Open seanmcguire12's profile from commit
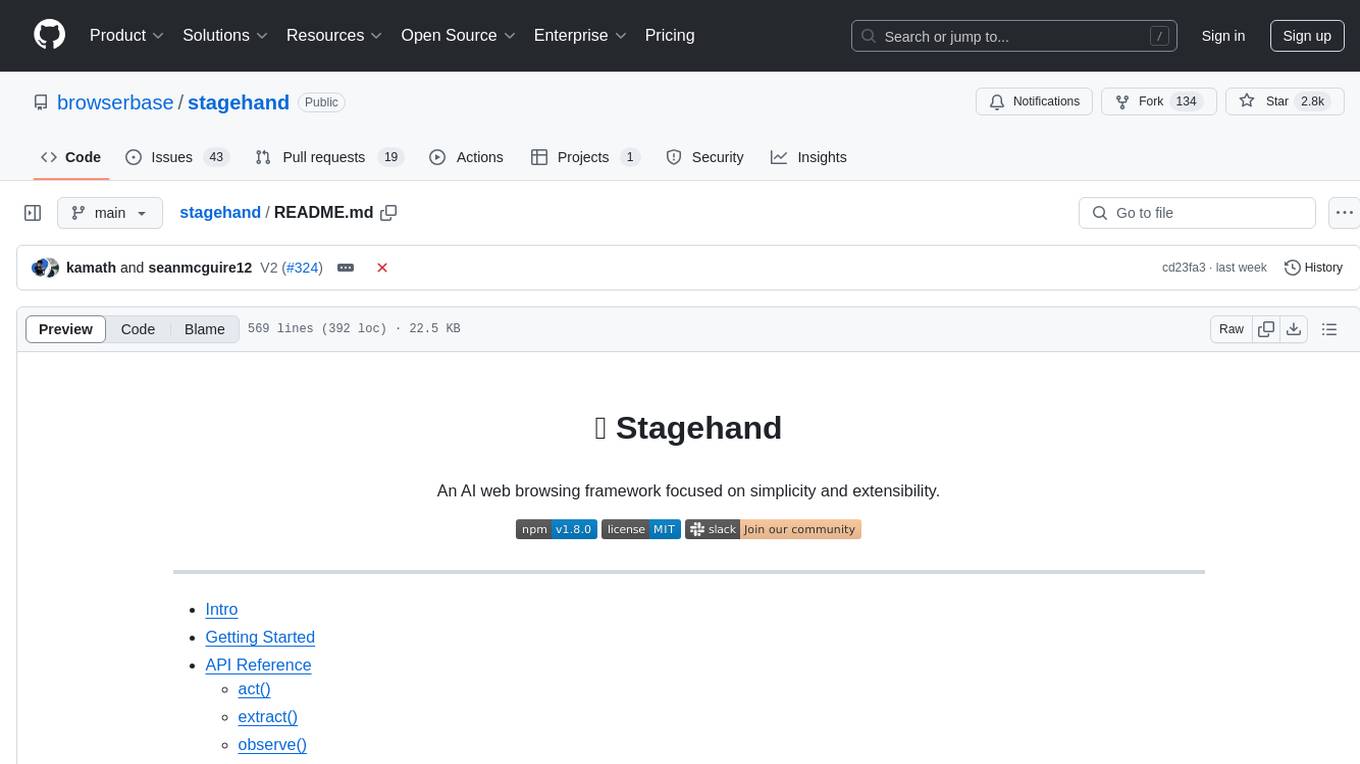1360x764 pixels. 200,267
